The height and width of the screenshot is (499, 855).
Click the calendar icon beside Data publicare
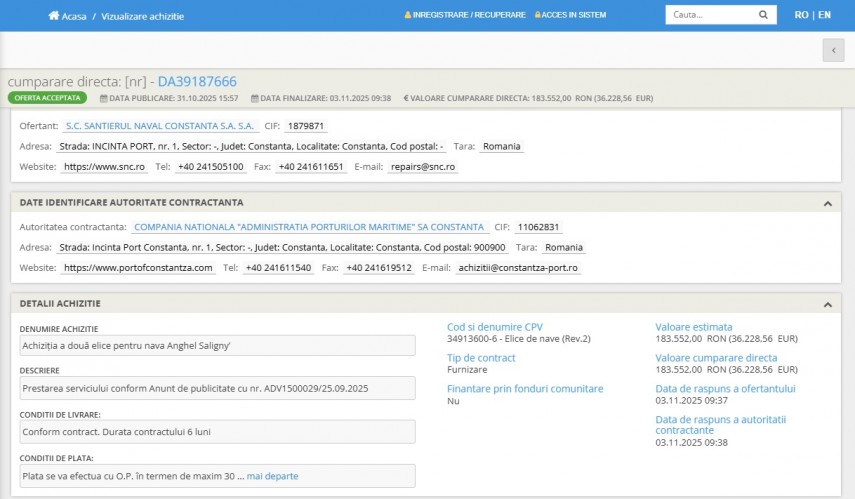[103, 98]
